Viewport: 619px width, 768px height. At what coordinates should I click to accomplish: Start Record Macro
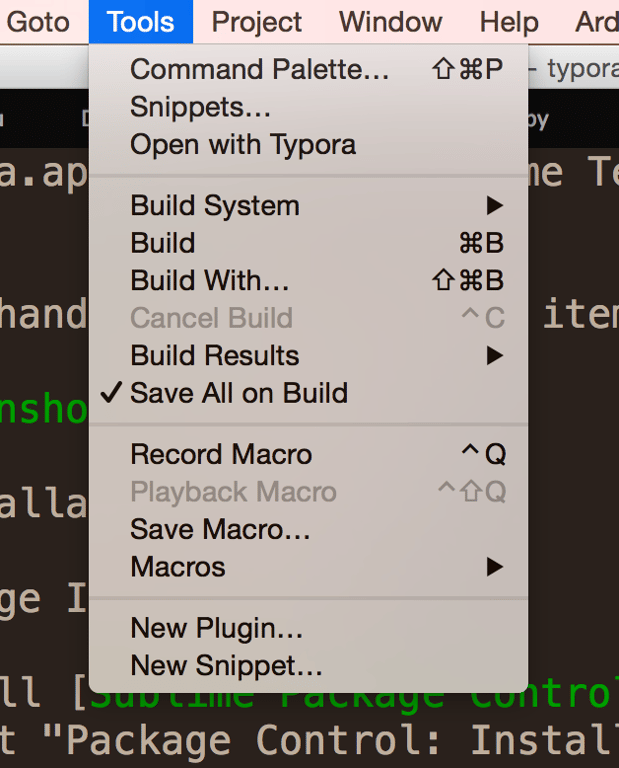(221, 455)
